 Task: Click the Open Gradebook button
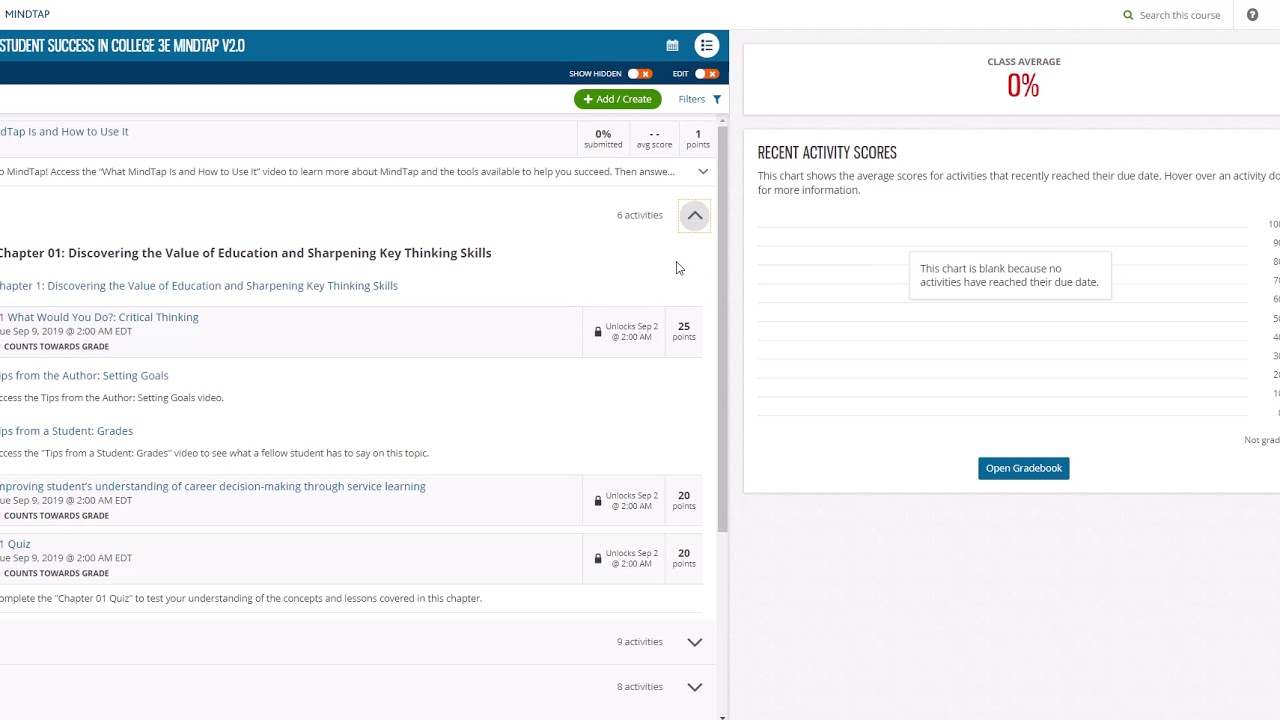[1023, 468]
